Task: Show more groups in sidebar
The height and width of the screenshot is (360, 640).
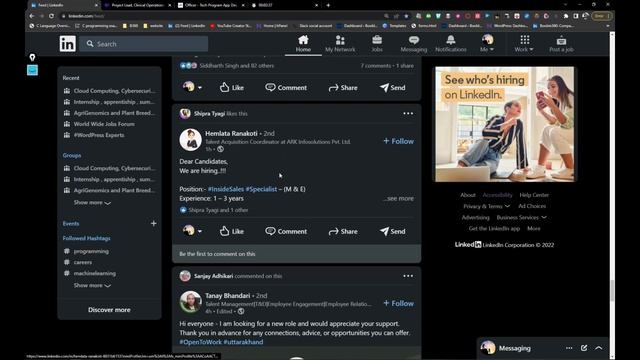Action: 92,202
